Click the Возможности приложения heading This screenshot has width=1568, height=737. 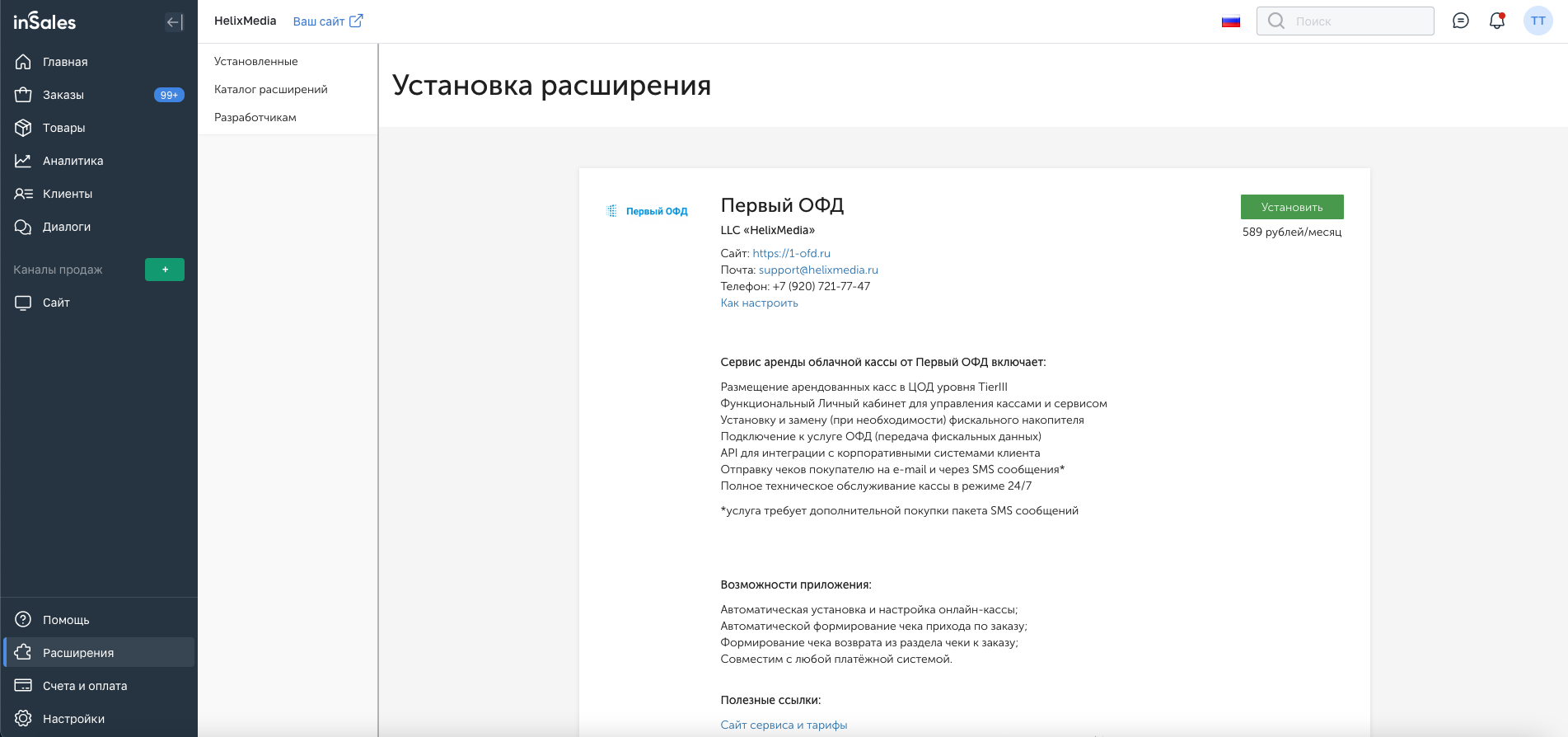click(796, 584)
